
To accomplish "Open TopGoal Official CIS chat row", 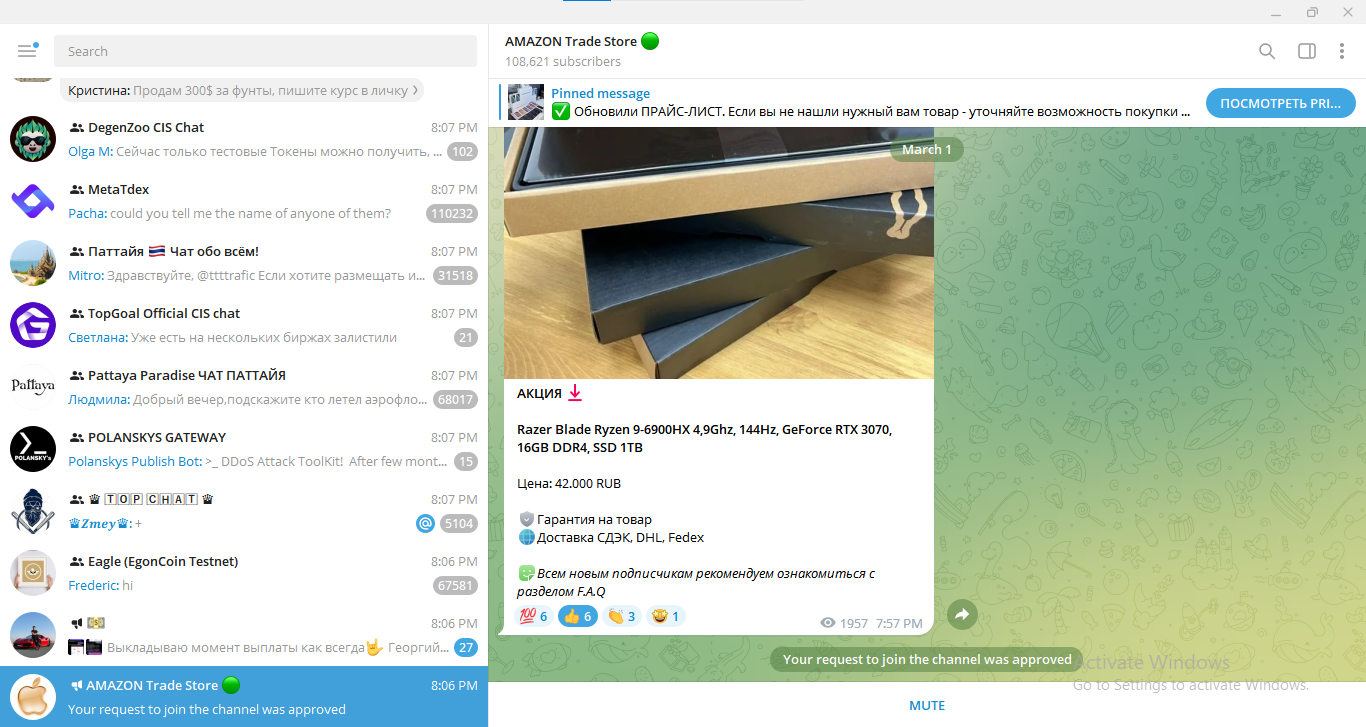I will click(244, 325).
